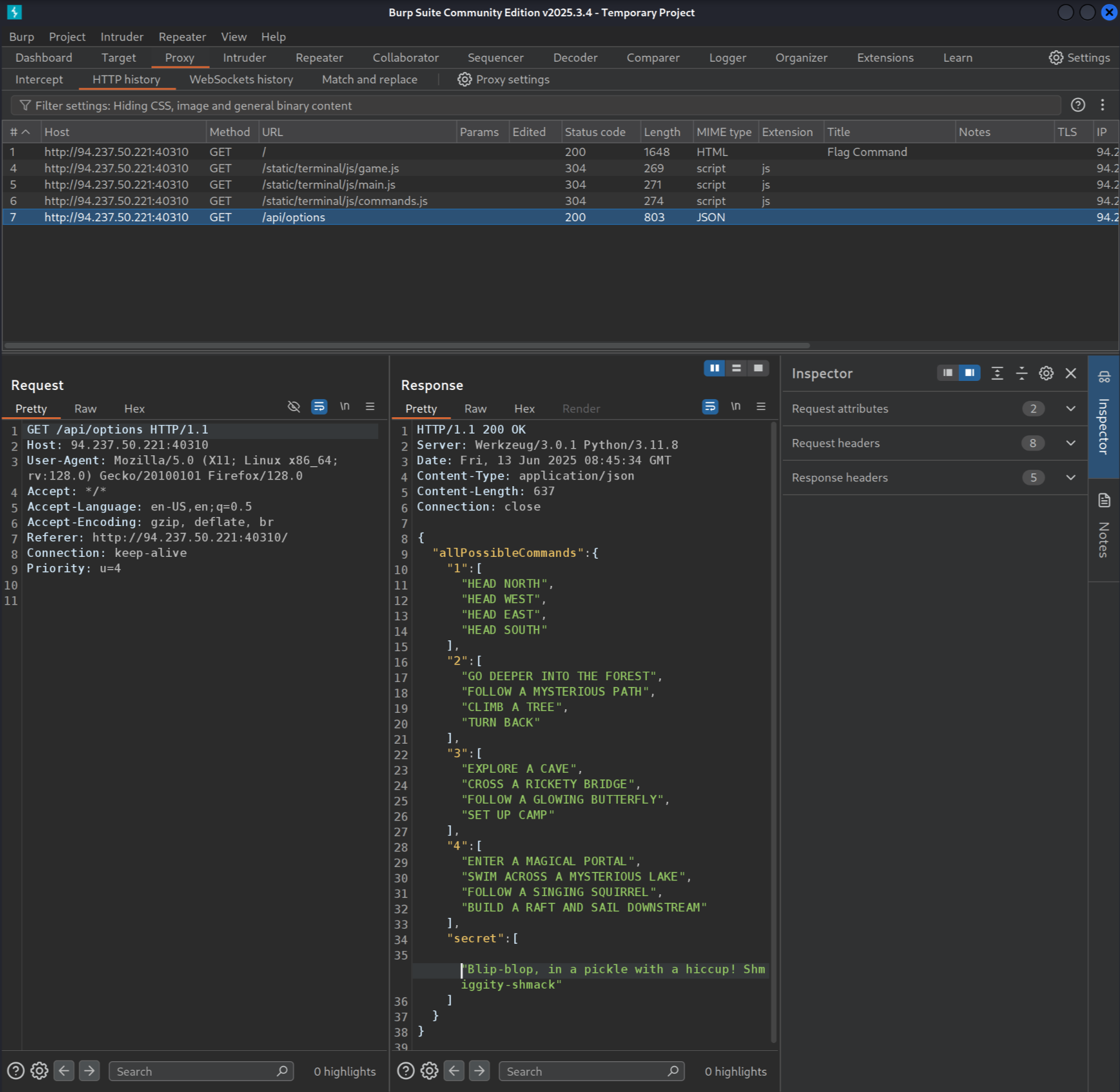Viewport: 1120px width, 1092px height.
Task: Select the /static/terminal/js/game.js history row
Action: (x=560, y=168)
